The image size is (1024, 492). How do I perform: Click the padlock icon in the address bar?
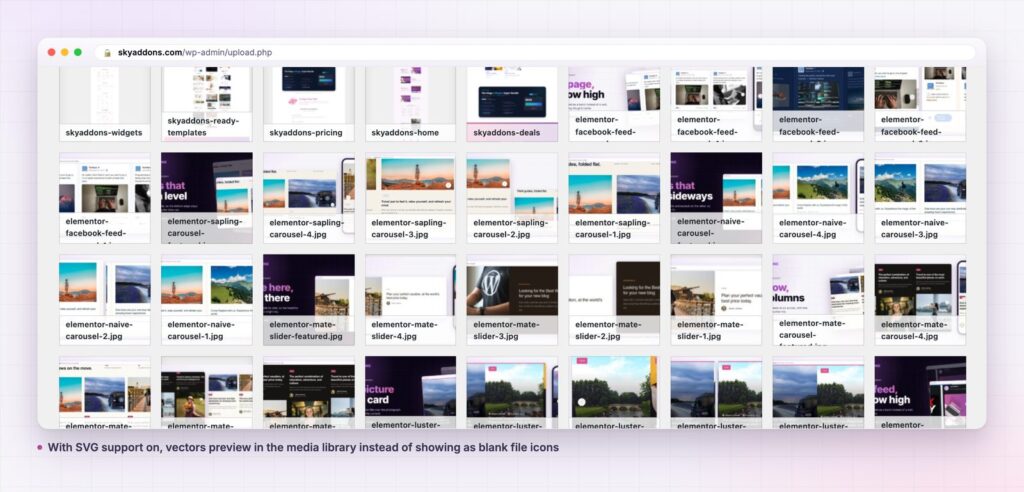pos(107,53)
